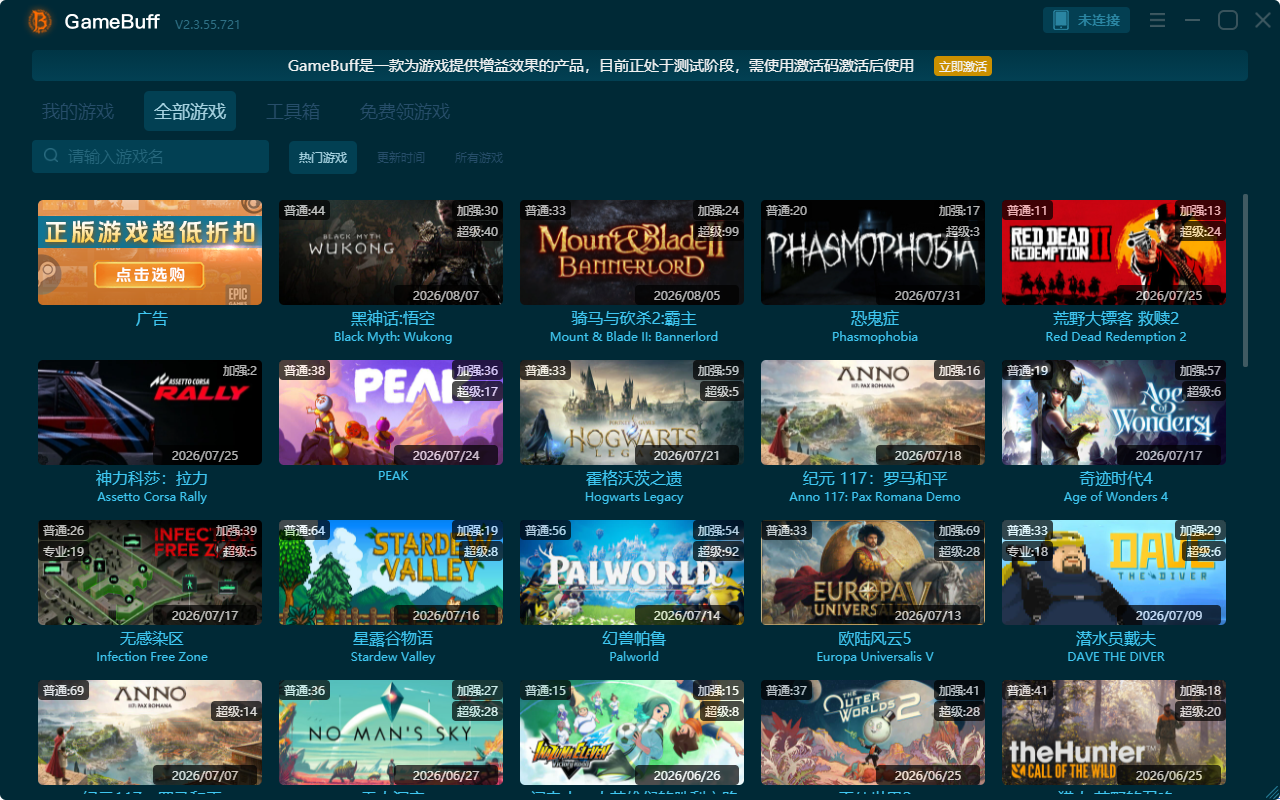Click the phone 未连接 connection button
This screenshot has height=800, width=1280.
[x=1087, y=20]
